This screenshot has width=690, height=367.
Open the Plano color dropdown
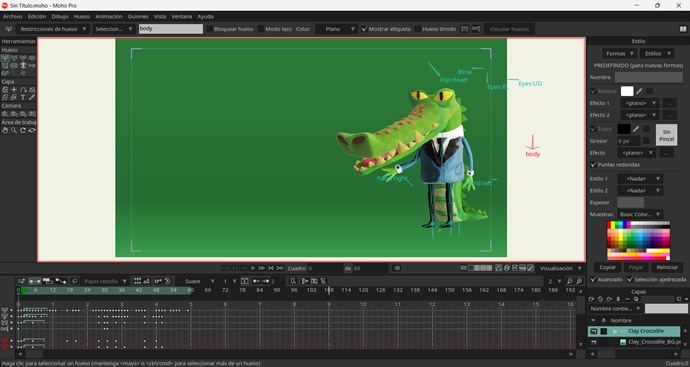coord(336,29)
